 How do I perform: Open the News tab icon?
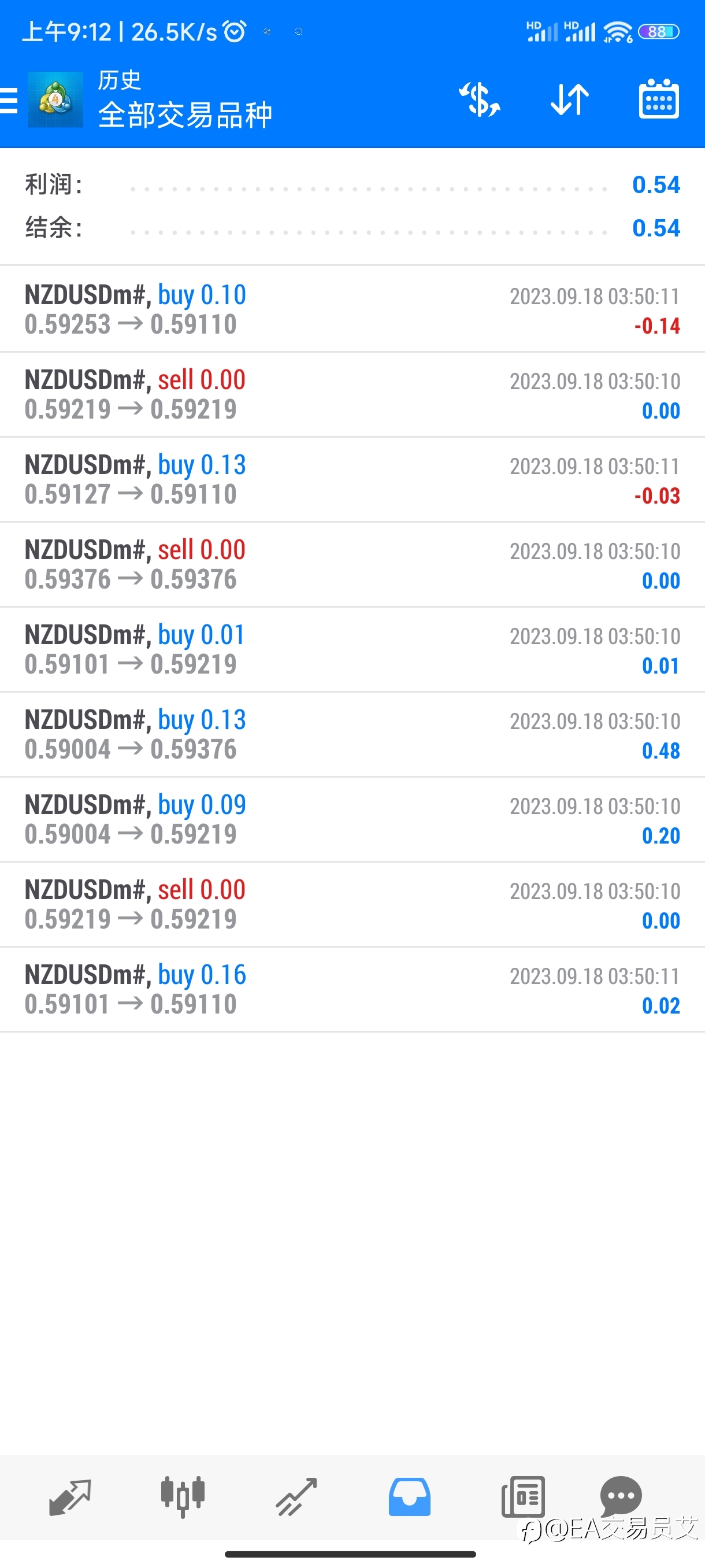(x=523, y=1497)
